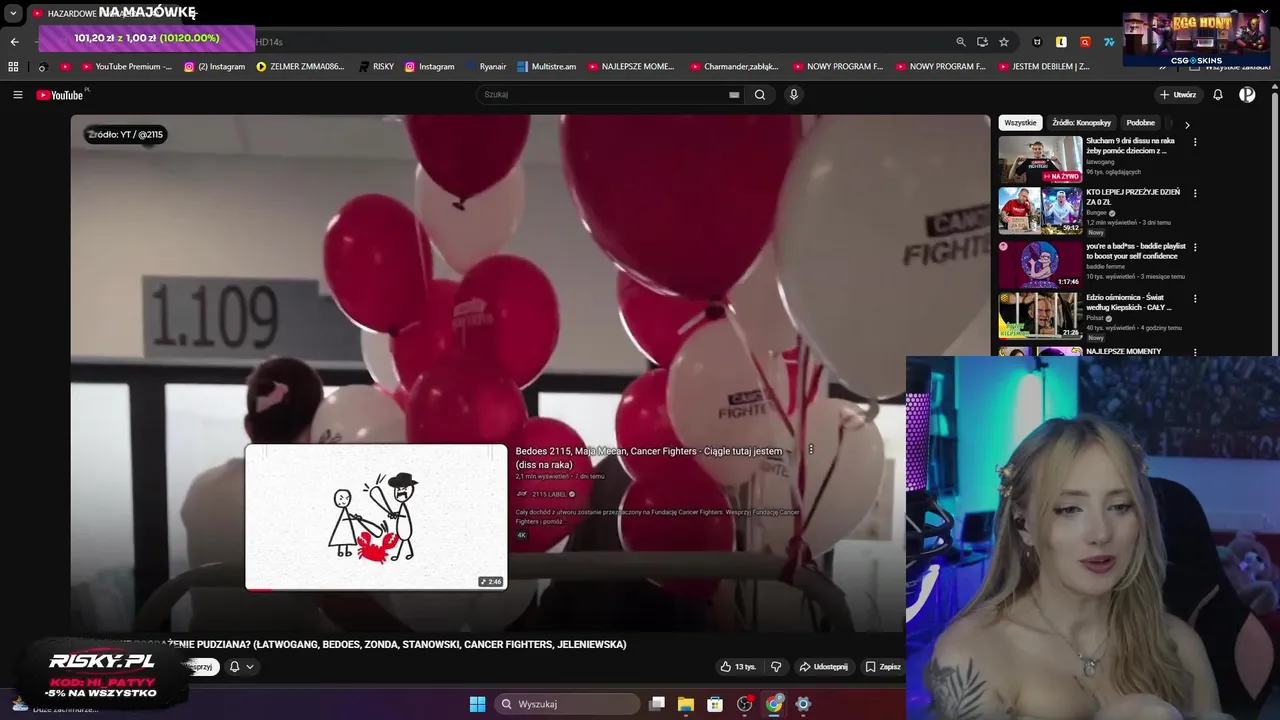Screen dimensions: 1280x720
Task: Click the Bungee channel name
Action: (x=1099, y=212)
